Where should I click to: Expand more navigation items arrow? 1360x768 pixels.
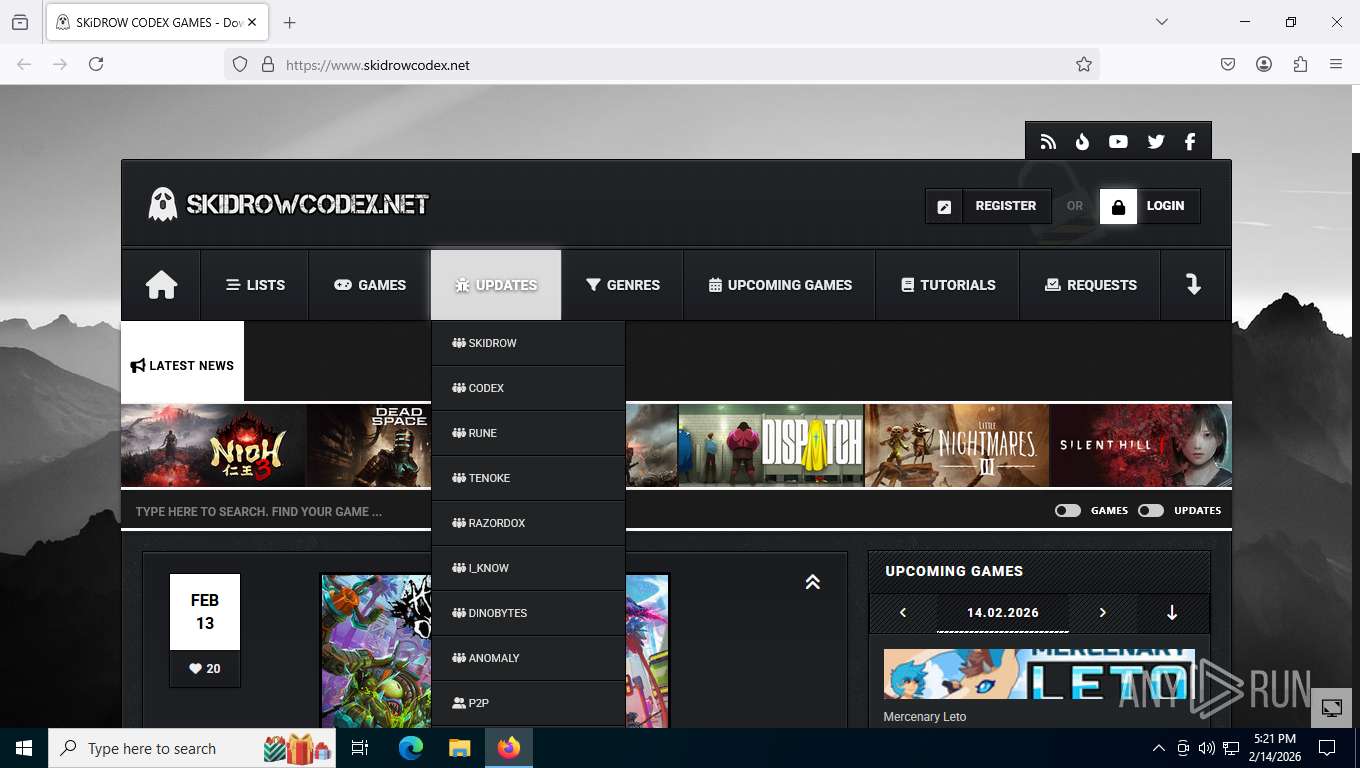[1193, 285]
